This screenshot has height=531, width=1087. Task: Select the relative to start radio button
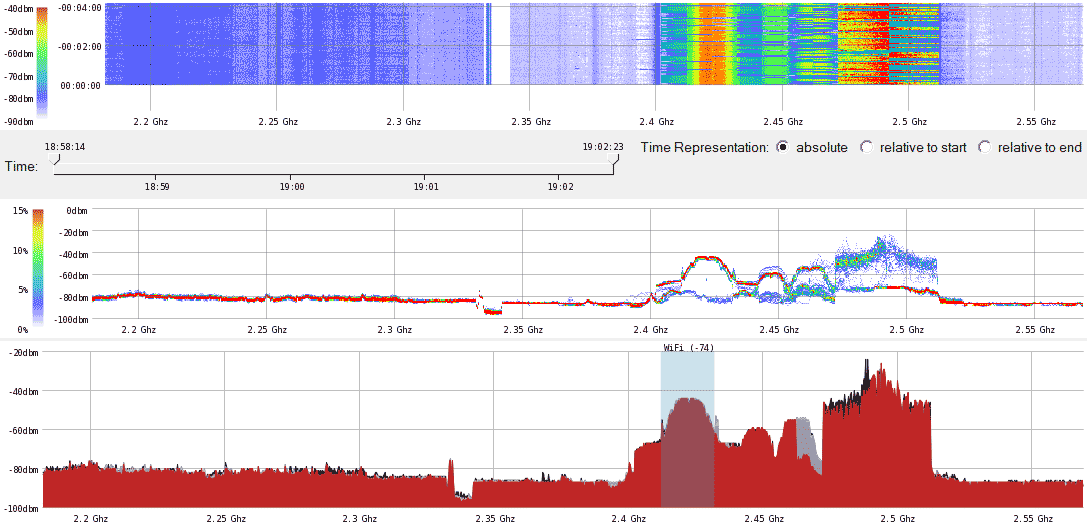tap(866, 147)
